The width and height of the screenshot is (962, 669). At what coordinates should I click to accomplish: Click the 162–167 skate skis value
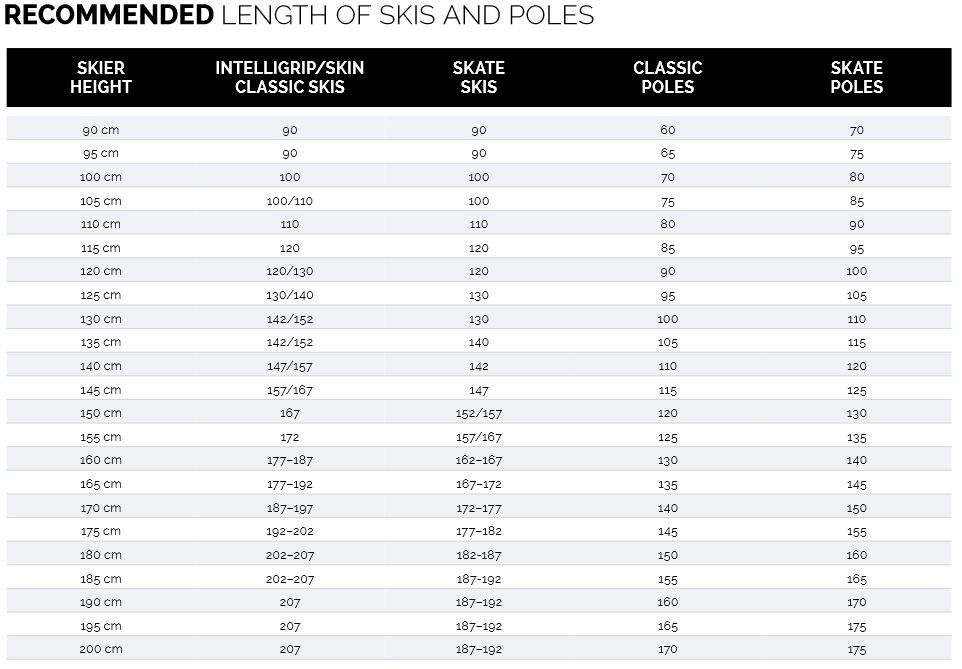click(x=478, y=460)
